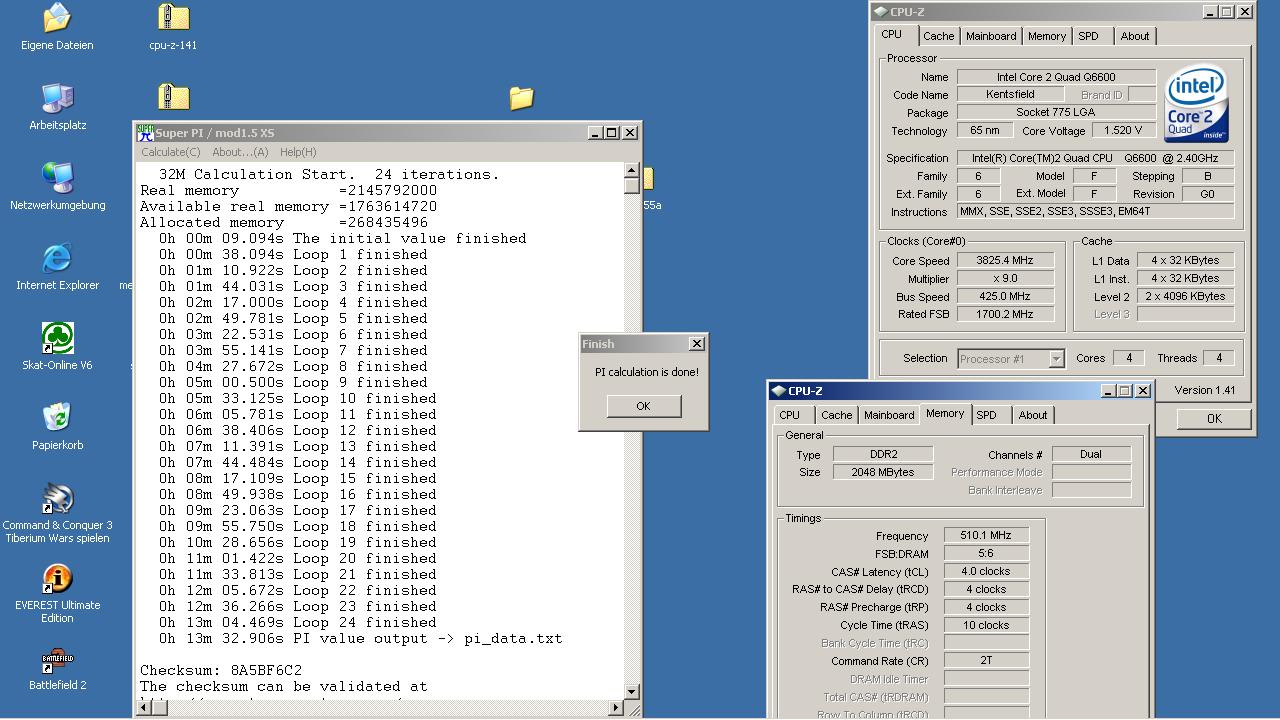
Task: Click Multiplier x 9.0 field
Action: point(1005,278)
